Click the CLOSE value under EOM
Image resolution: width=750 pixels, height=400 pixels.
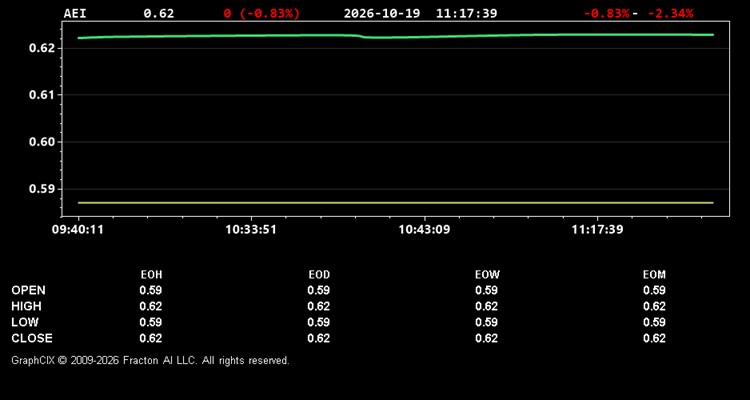[x=654, y=338]
